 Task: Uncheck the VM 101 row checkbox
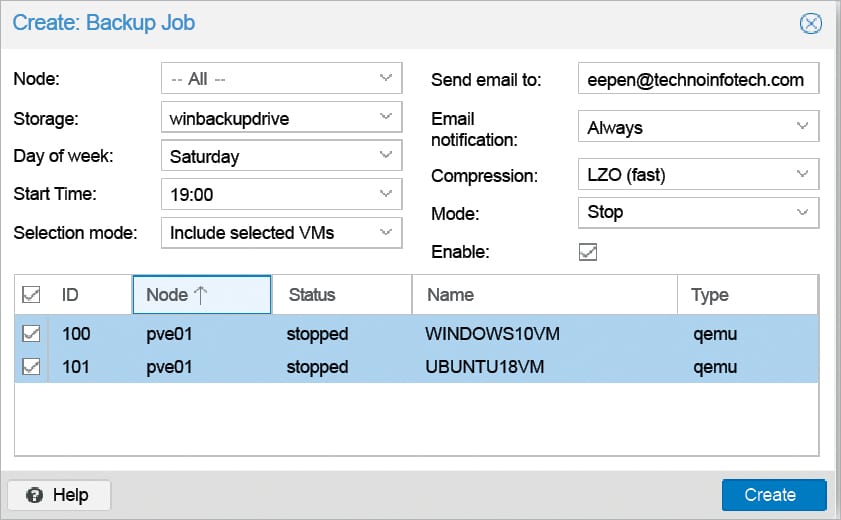31,367
